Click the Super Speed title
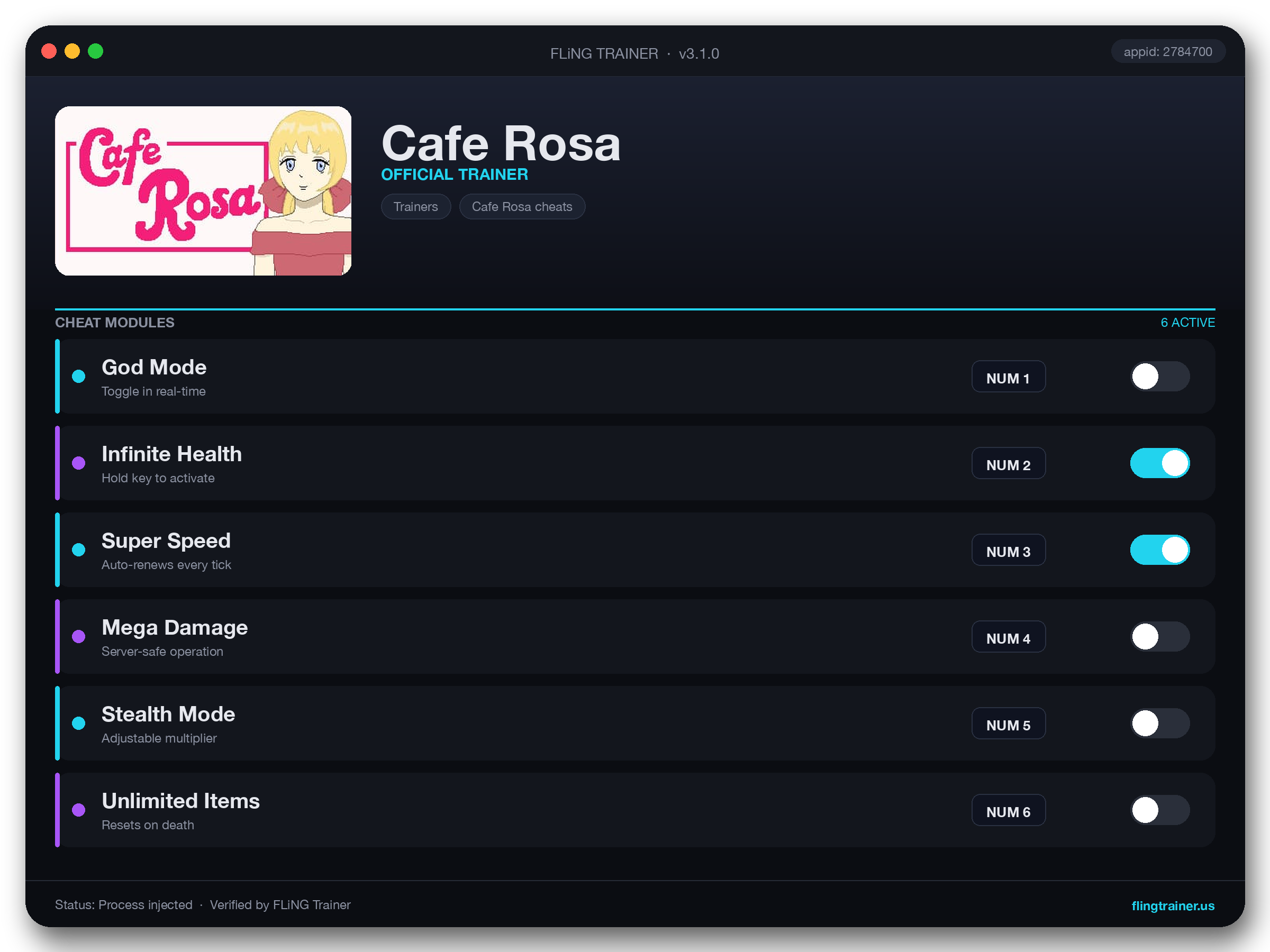The image size is (1270, 952). (166, 541)
